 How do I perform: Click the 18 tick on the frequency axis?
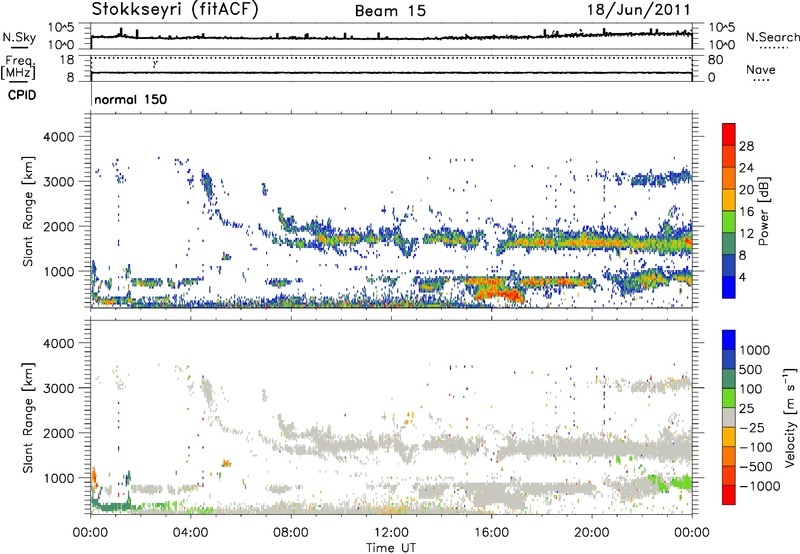click(67, 59)
